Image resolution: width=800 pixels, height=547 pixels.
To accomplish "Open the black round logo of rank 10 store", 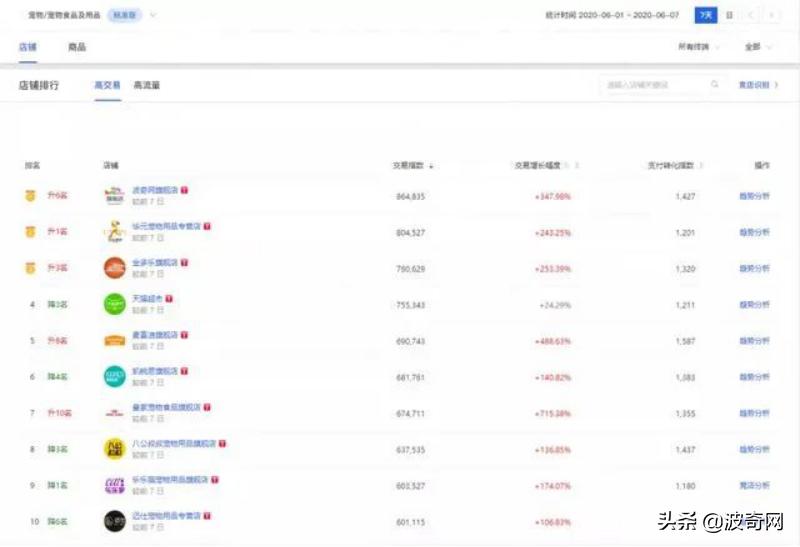I will [x=115, y=521].
